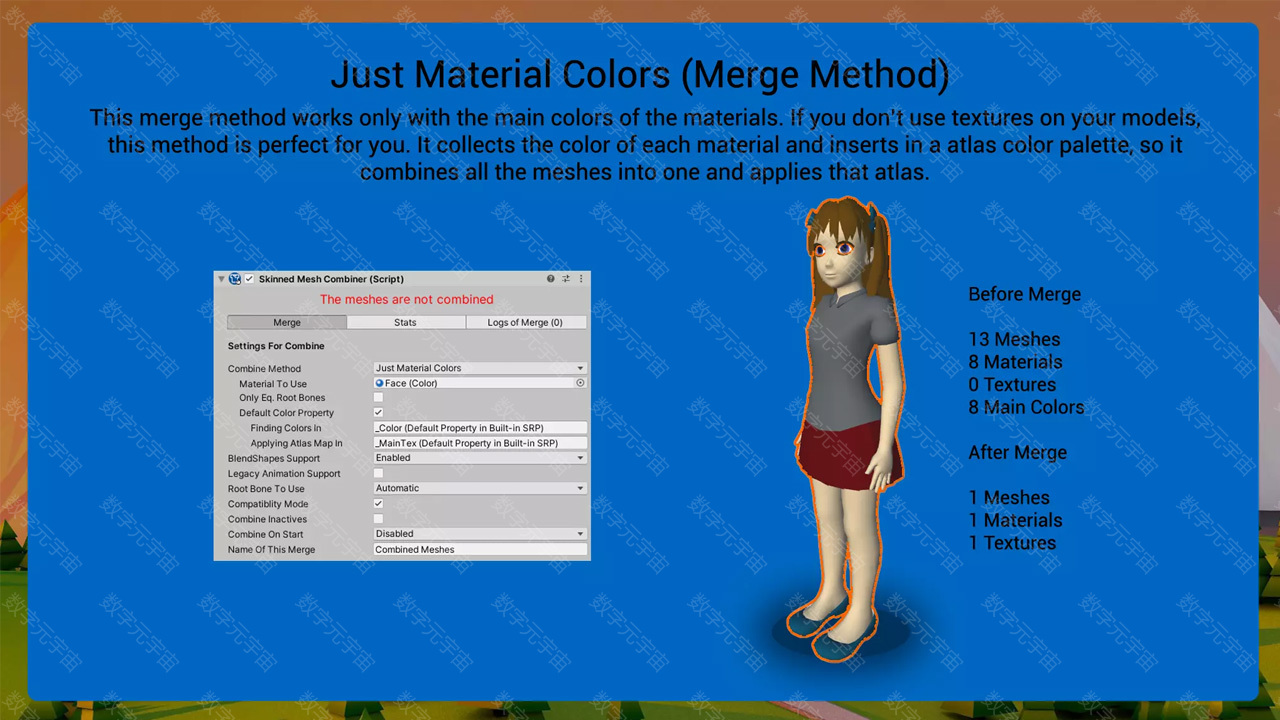The image size is (1280, 720).
Task: Switch to the Stats tab
Action: pyautogui.click(x=405, y=322)
